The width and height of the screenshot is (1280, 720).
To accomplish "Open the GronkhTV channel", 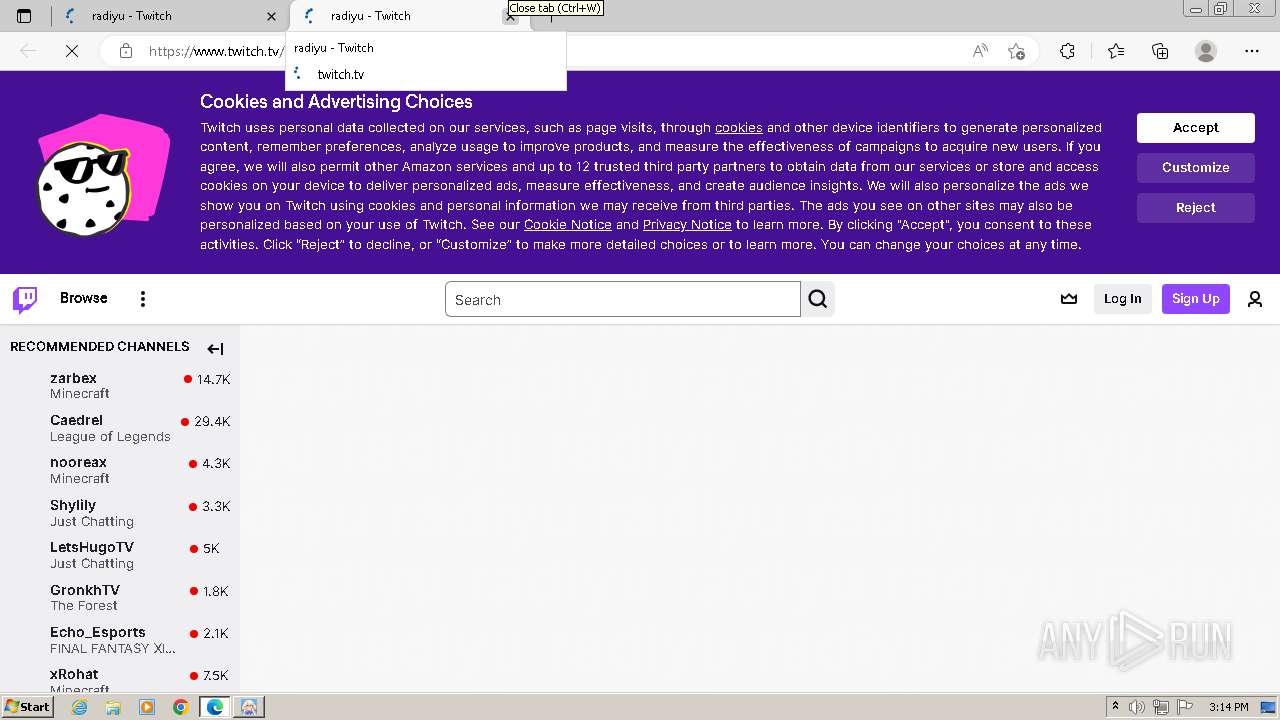I will point(120,597).
